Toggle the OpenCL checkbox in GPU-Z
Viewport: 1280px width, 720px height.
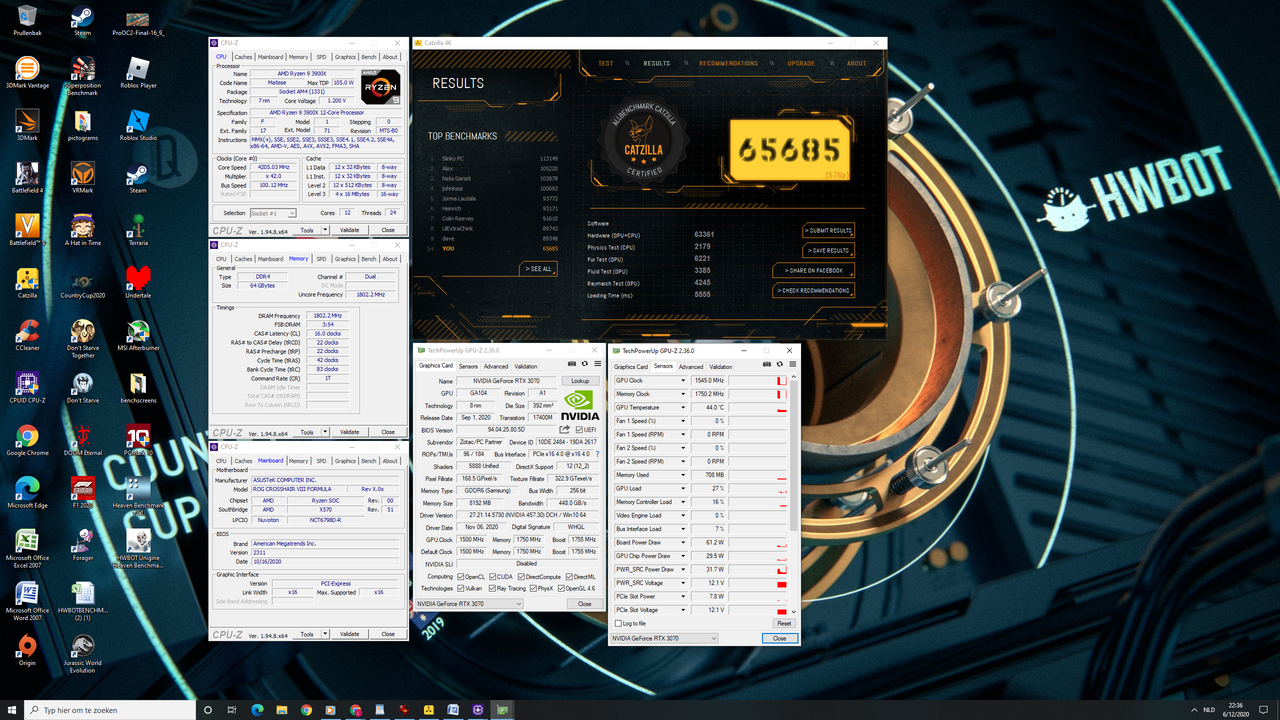[x=461, y=577]
